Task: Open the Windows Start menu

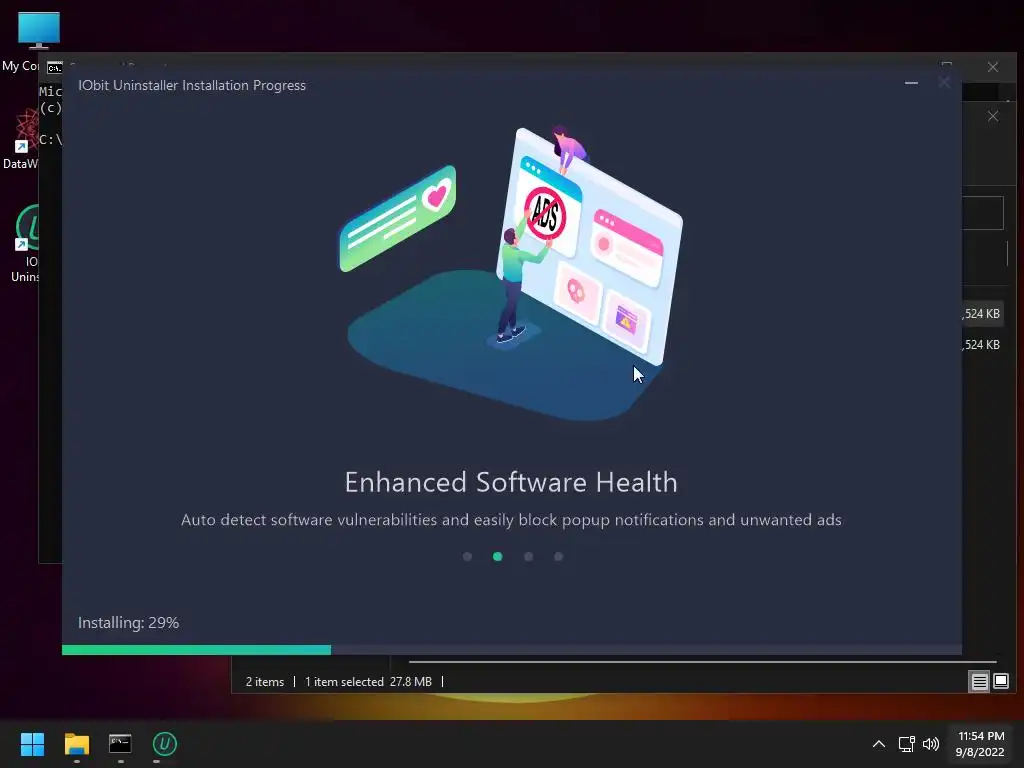Action: tap(32, 744)
